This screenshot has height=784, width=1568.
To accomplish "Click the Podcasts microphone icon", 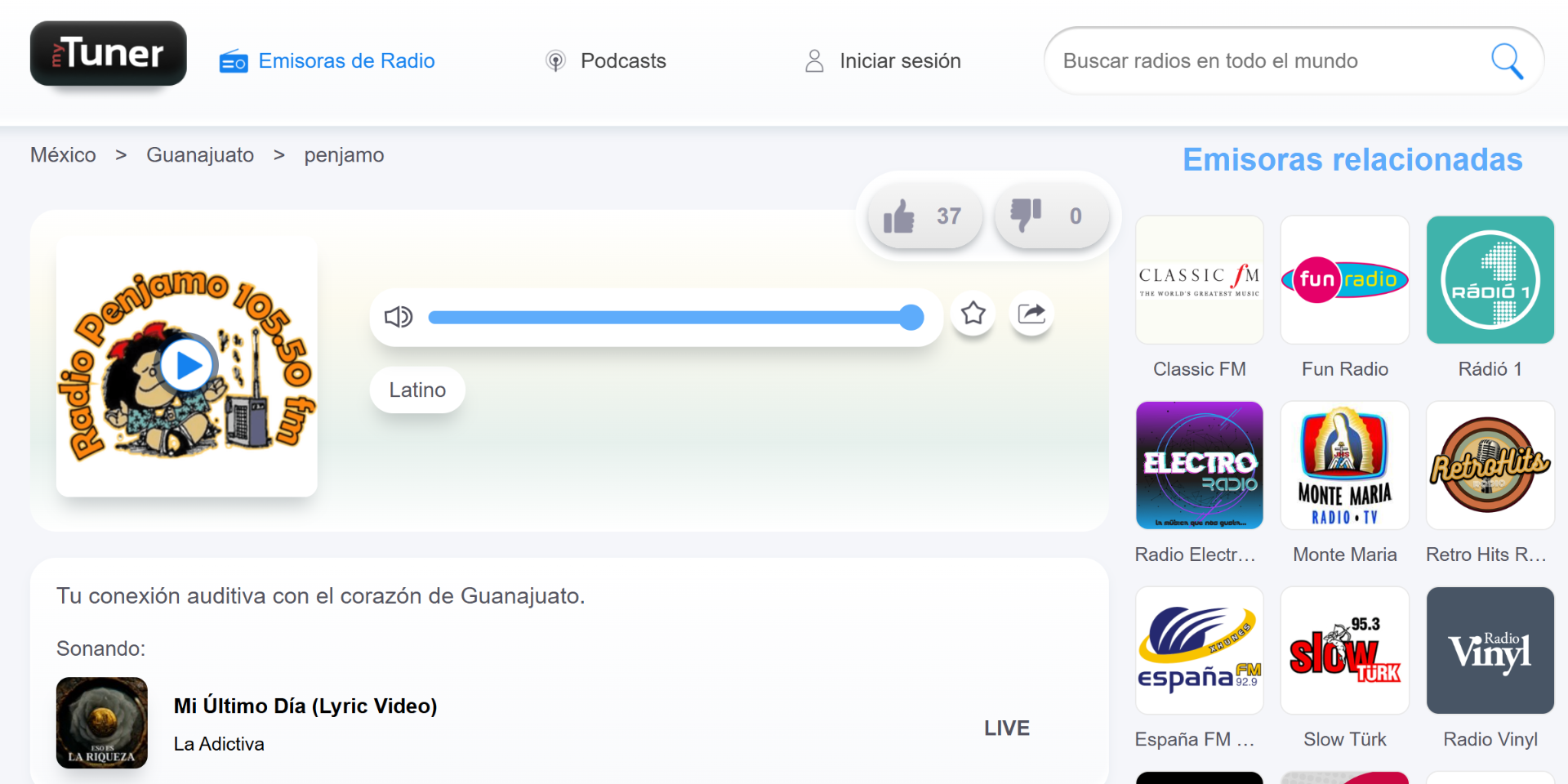I will point(555,60).
